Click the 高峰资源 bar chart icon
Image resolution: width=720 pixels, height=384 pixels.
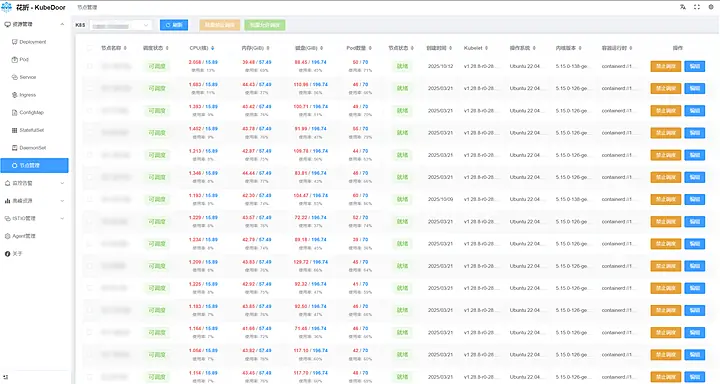[7, 201]
